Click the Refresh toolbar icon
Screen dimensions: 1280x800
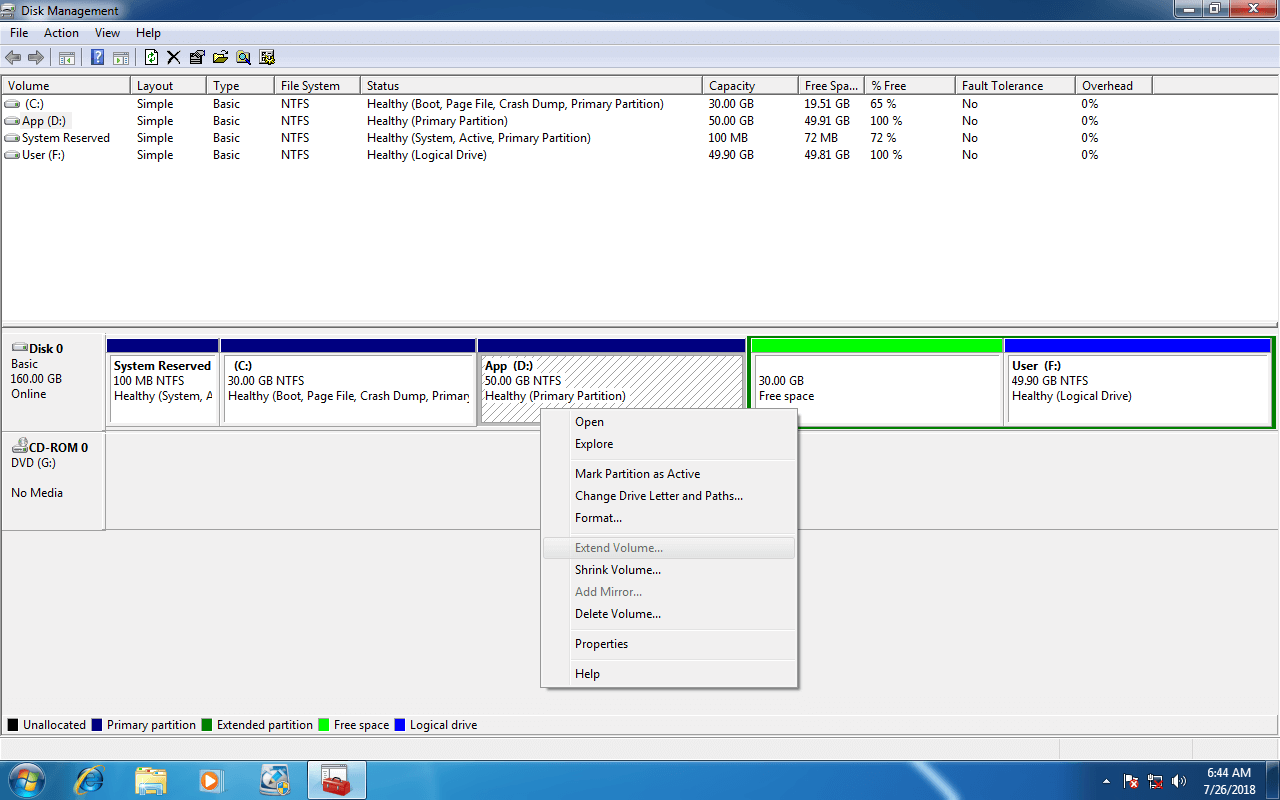[152, 58]
